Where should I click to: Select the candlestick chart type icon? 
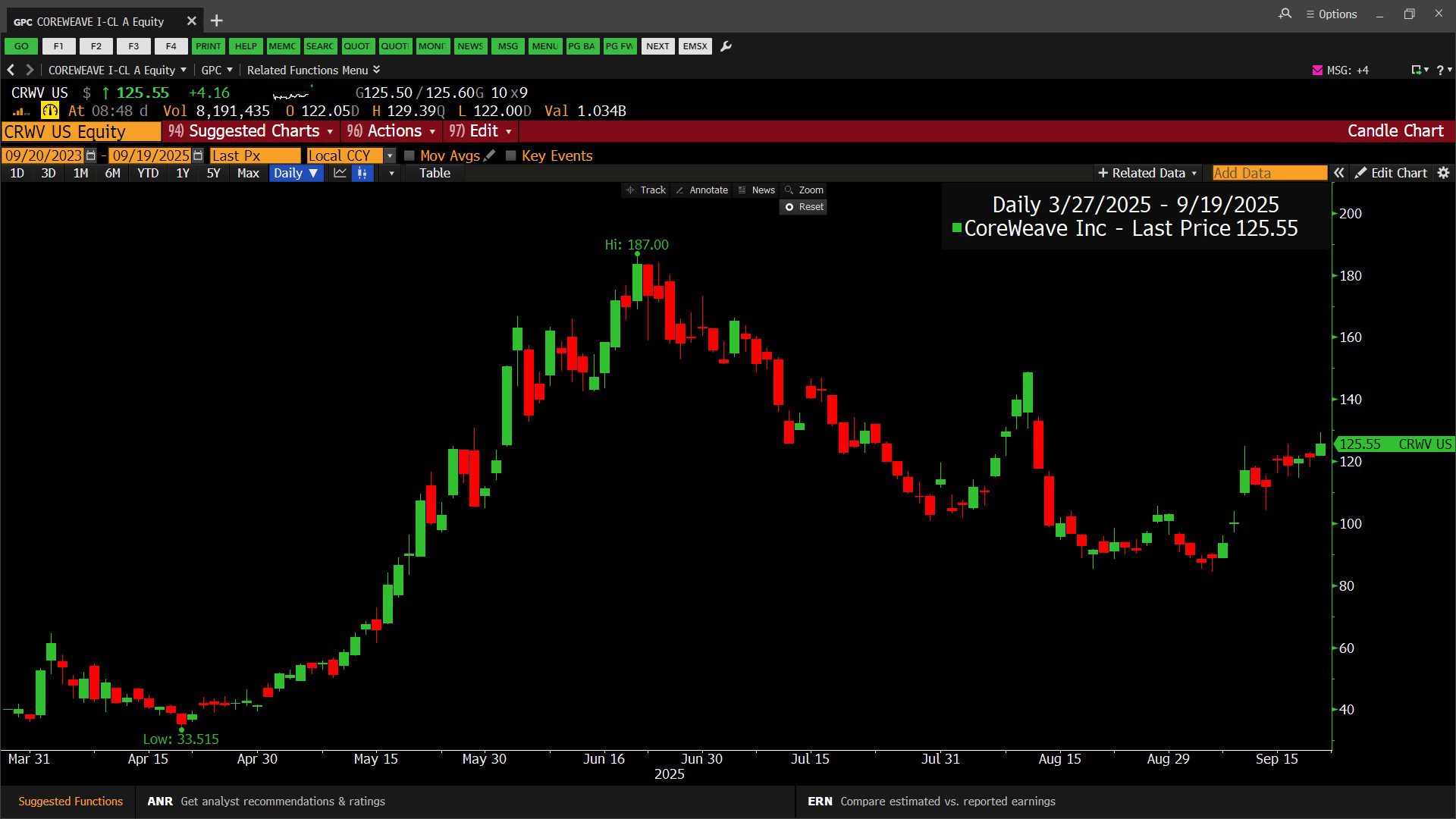click(362, 173)
